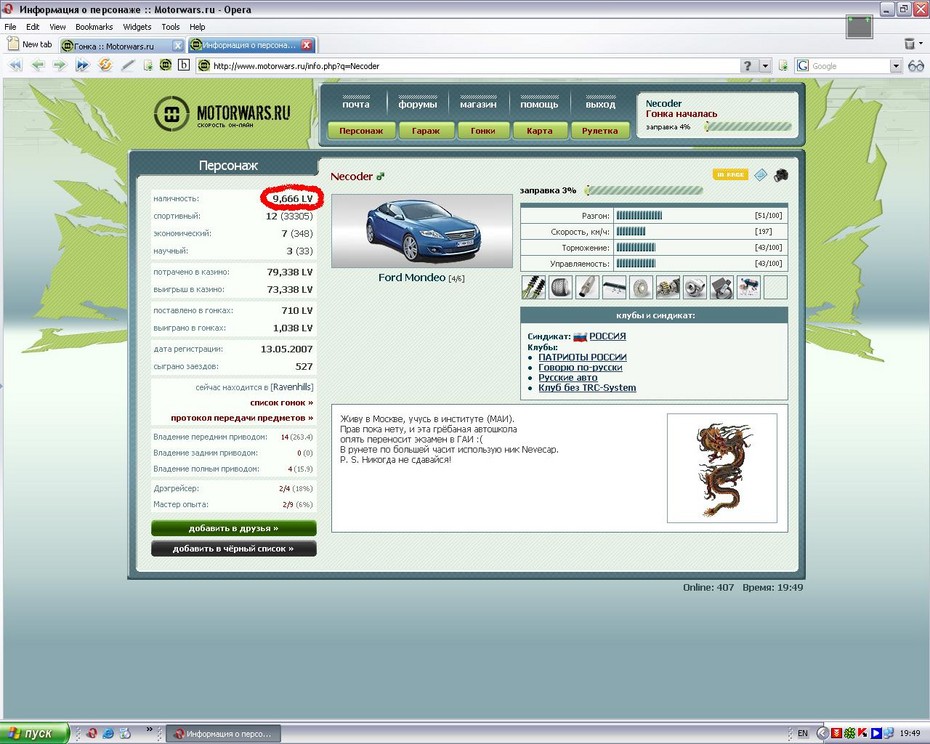
Task: Click the suspension springs part icon
Action: click(x=533, y=287)
